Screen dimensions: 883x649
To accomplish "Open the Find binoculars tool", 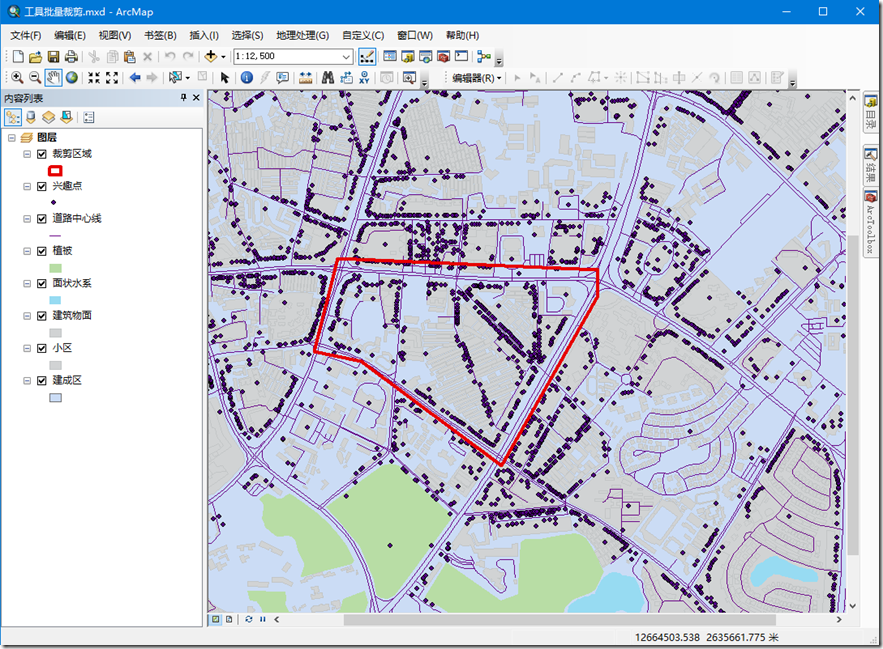I will coord(328,78).
